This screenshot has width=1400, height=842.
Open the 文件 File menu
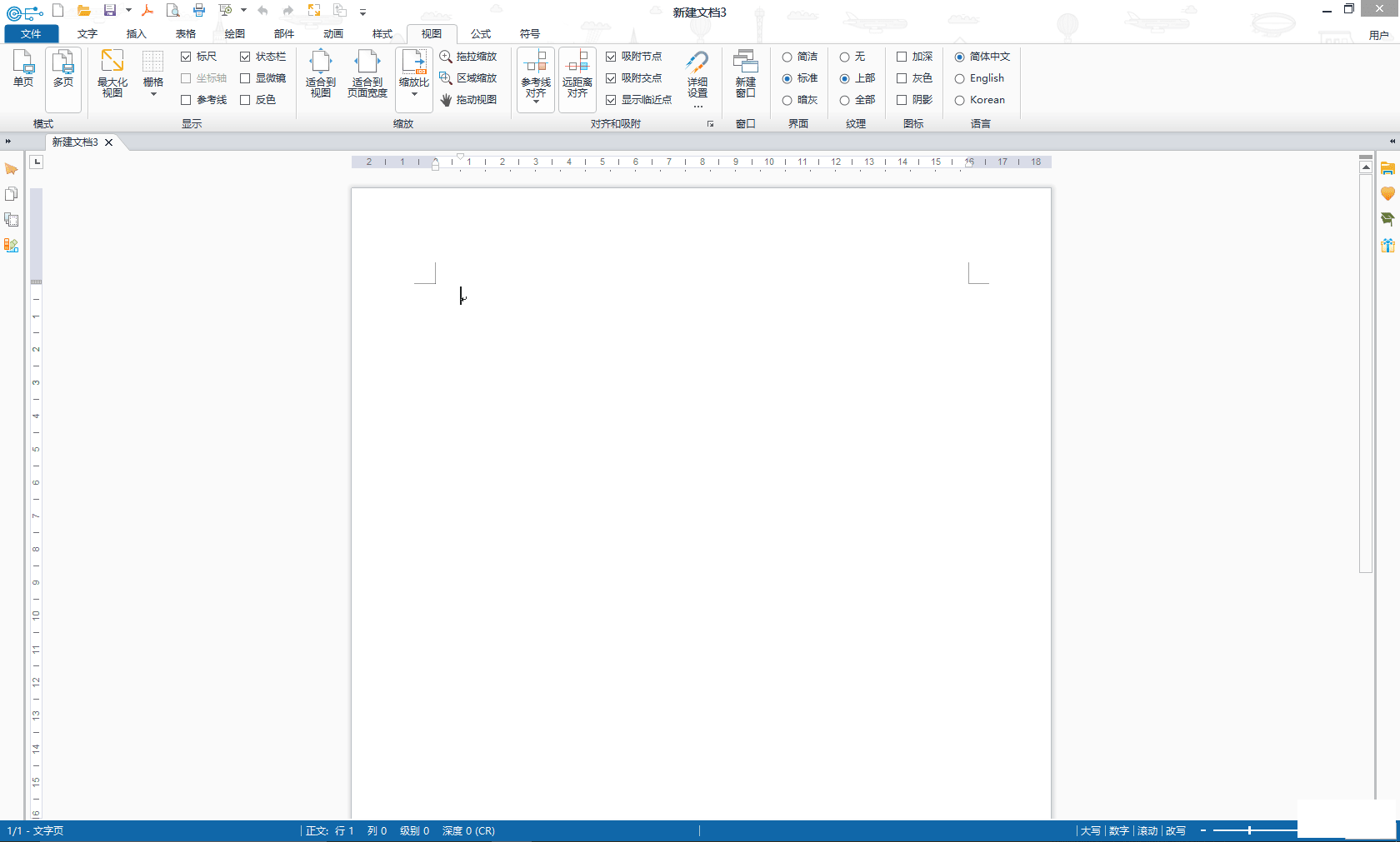coord(31,34)
